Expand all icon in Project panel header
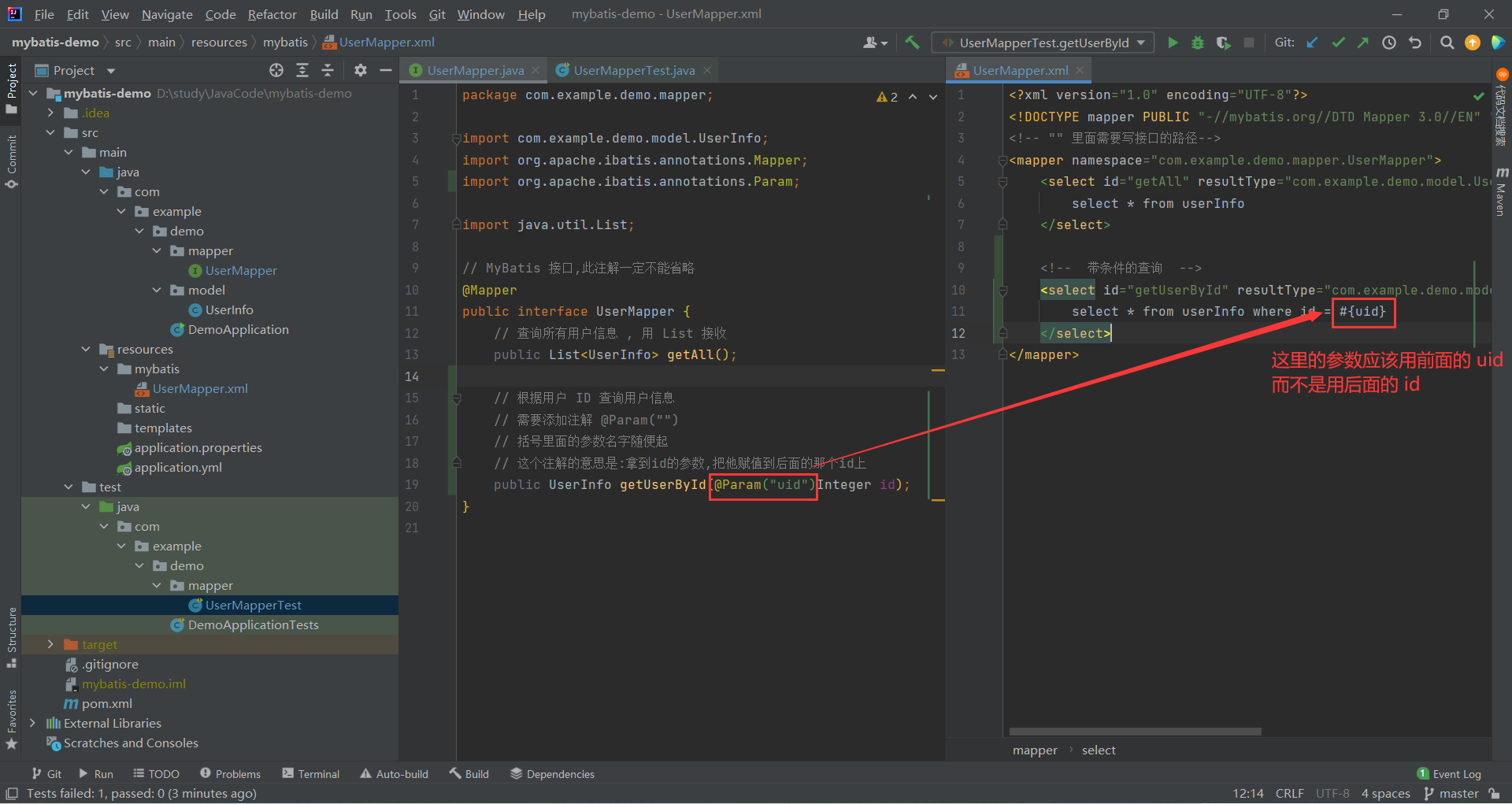This screenshot has width=1512, height=804. click(x=302, y=70)
